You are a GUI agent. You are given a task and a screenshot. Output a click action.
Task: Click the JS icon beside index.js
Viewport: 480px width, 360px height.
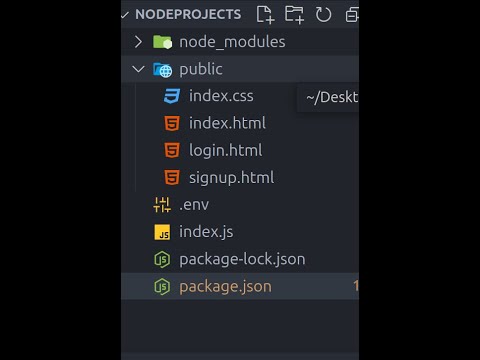[x=162, y=232]
